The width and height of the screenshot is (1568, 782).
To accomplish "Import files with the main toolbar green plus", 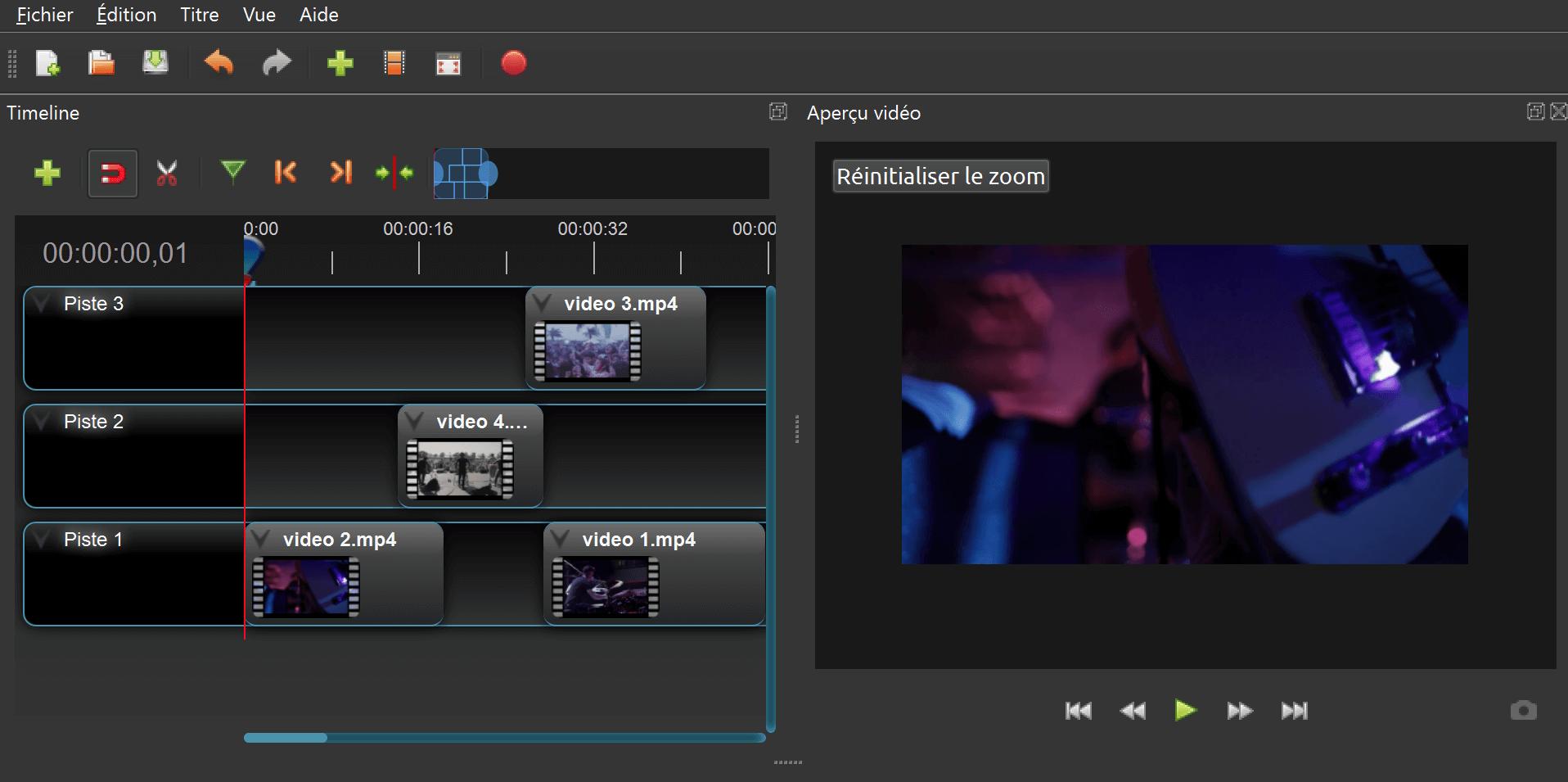I will (x=340, y=63).
